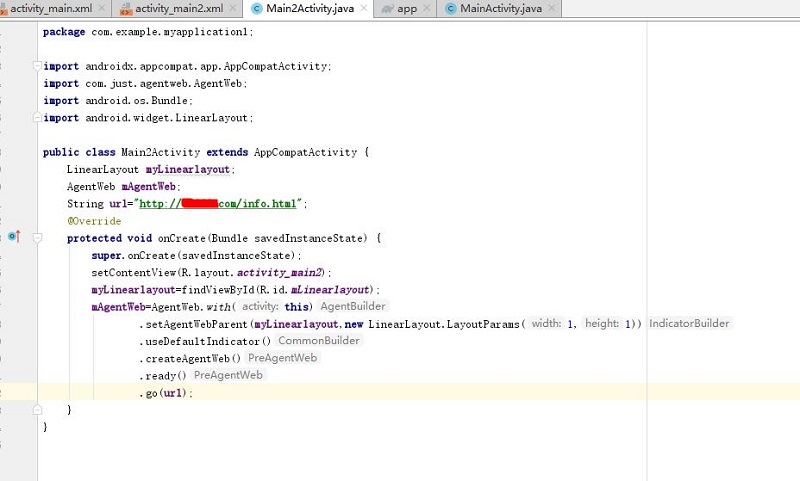Open the info.html URL link in code
Image resolution: width=800 pixels, height=481 pixels.
[218, 204]
